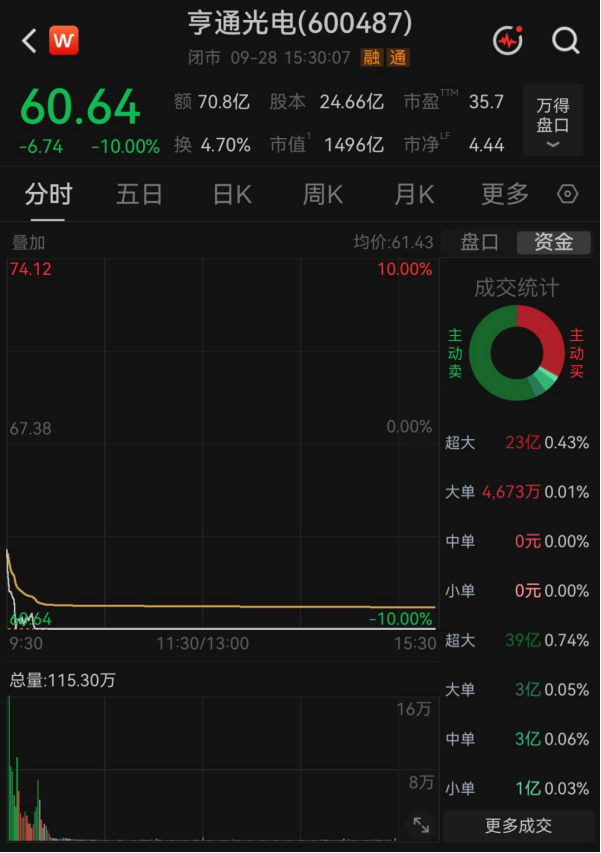Select the 资金 panel toggle

554,242
